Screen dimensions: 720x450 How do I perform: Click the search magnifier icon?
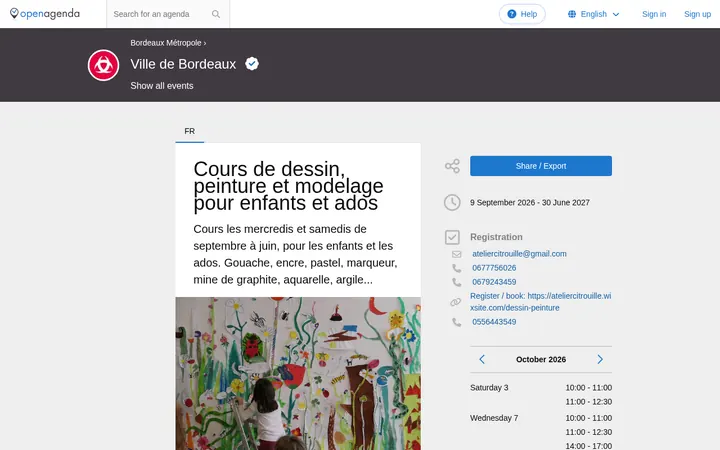(x=216, y=14)
